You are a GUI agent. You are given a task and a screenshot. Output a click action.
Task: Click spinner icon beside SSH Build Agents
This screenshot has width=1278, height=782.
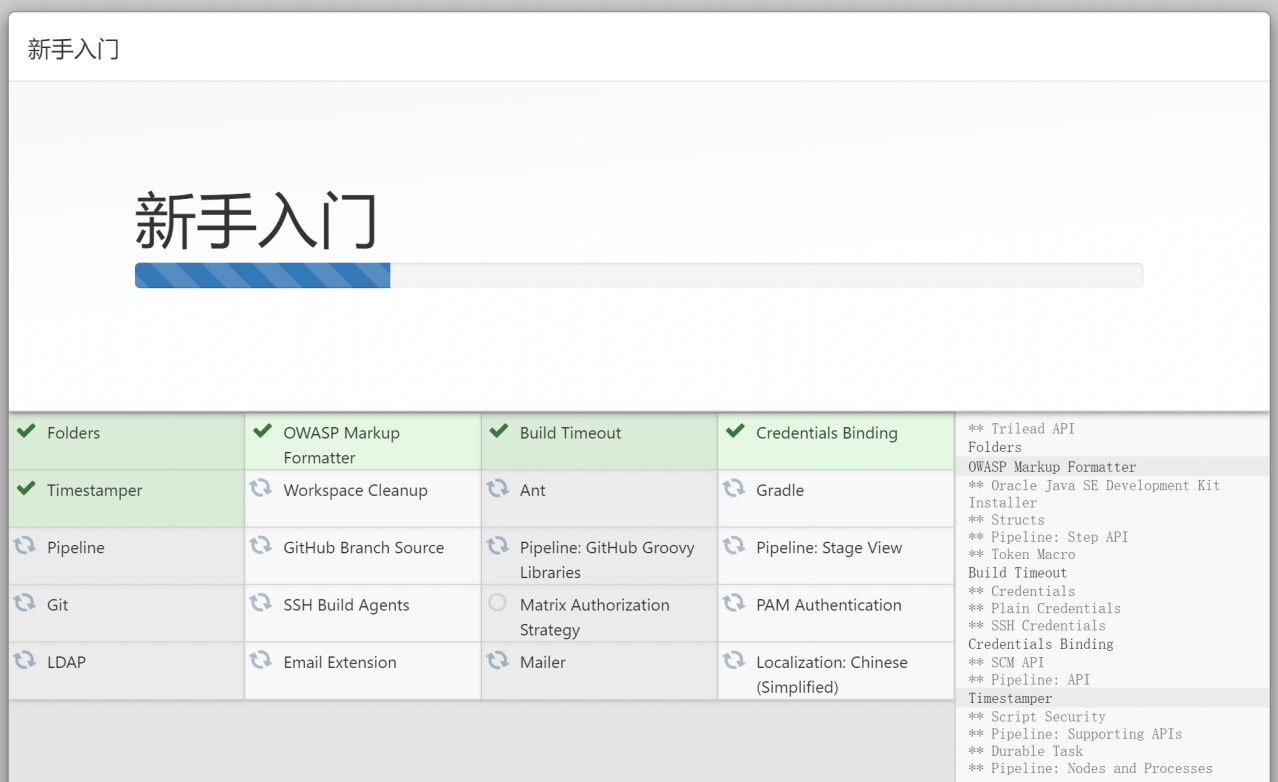tap(261, 603)
